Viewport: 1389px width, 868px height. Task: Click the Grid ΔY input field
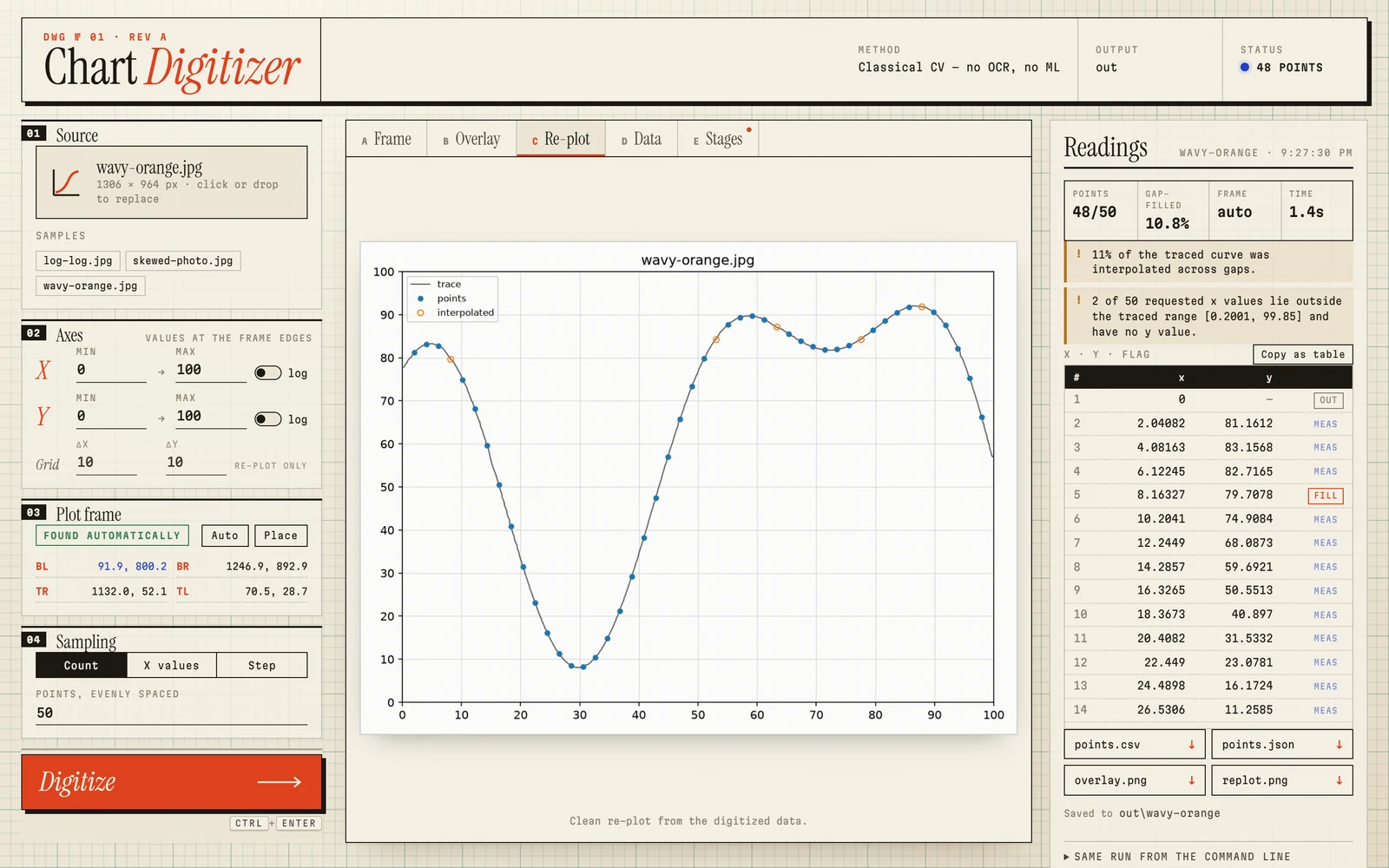[196, 463]
